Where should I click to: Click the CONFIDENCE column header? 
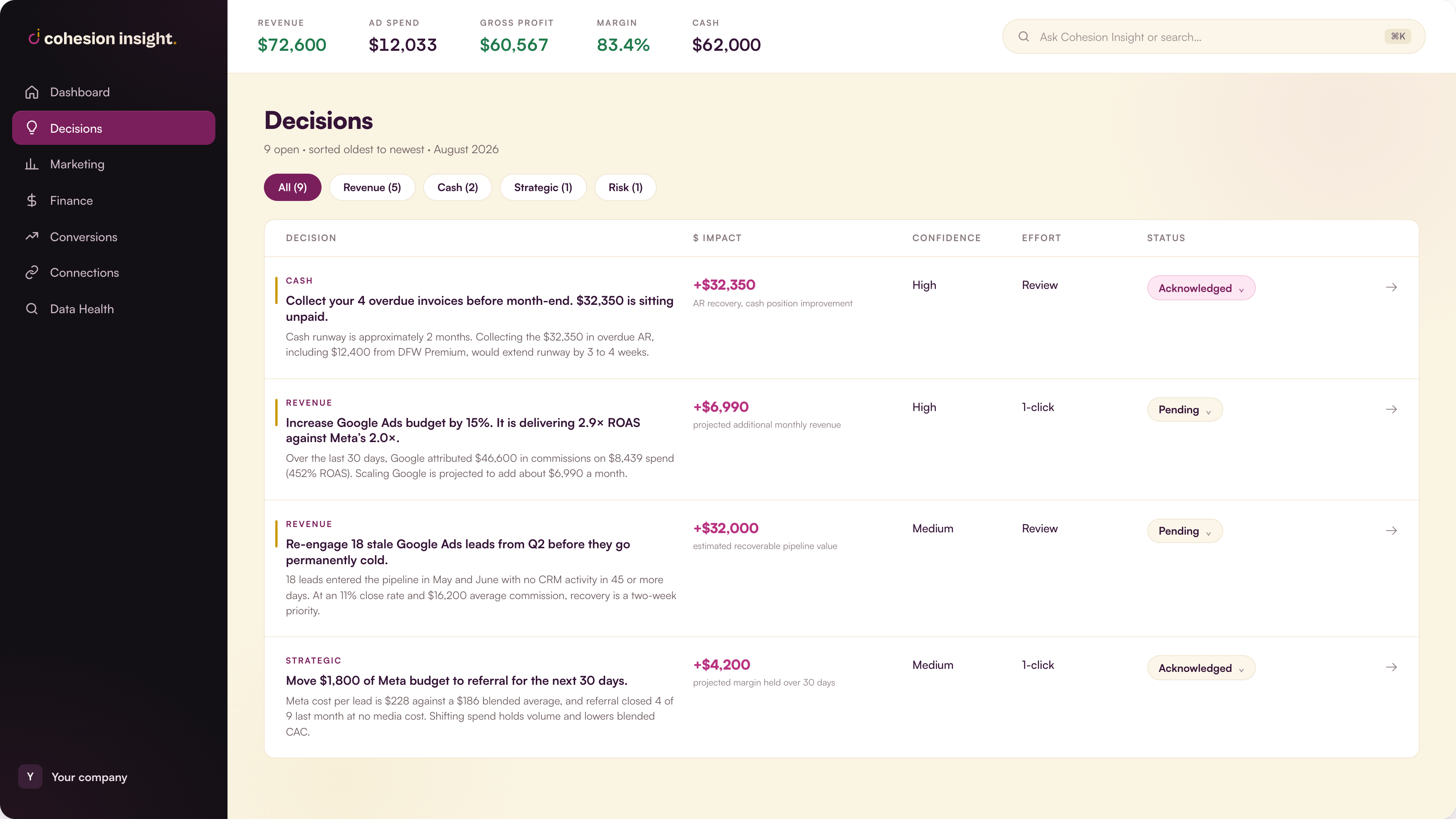[x=946, y=238]
